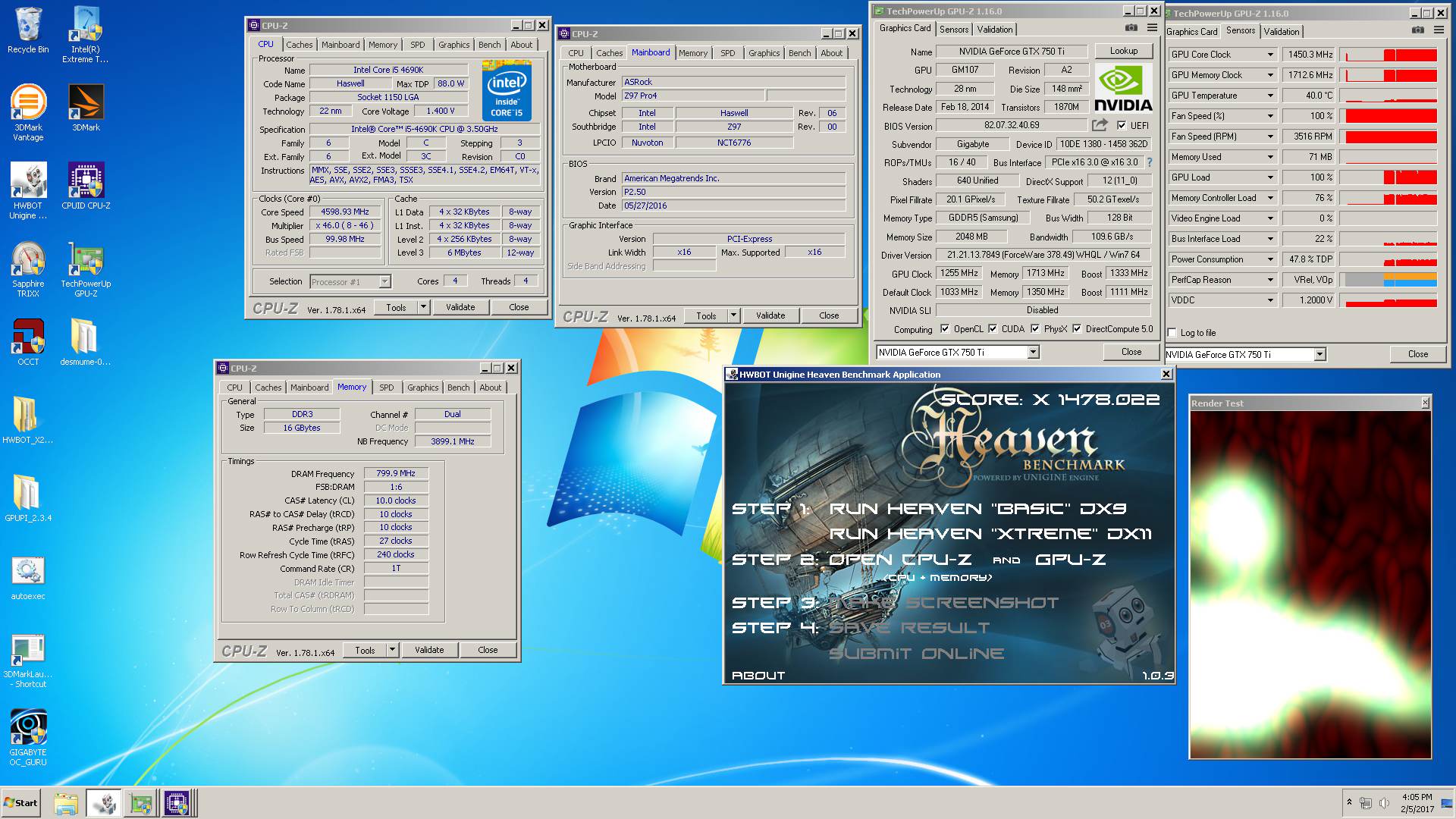
Task: Click About in Heaven Benchmark application
Action: (758, 675)
